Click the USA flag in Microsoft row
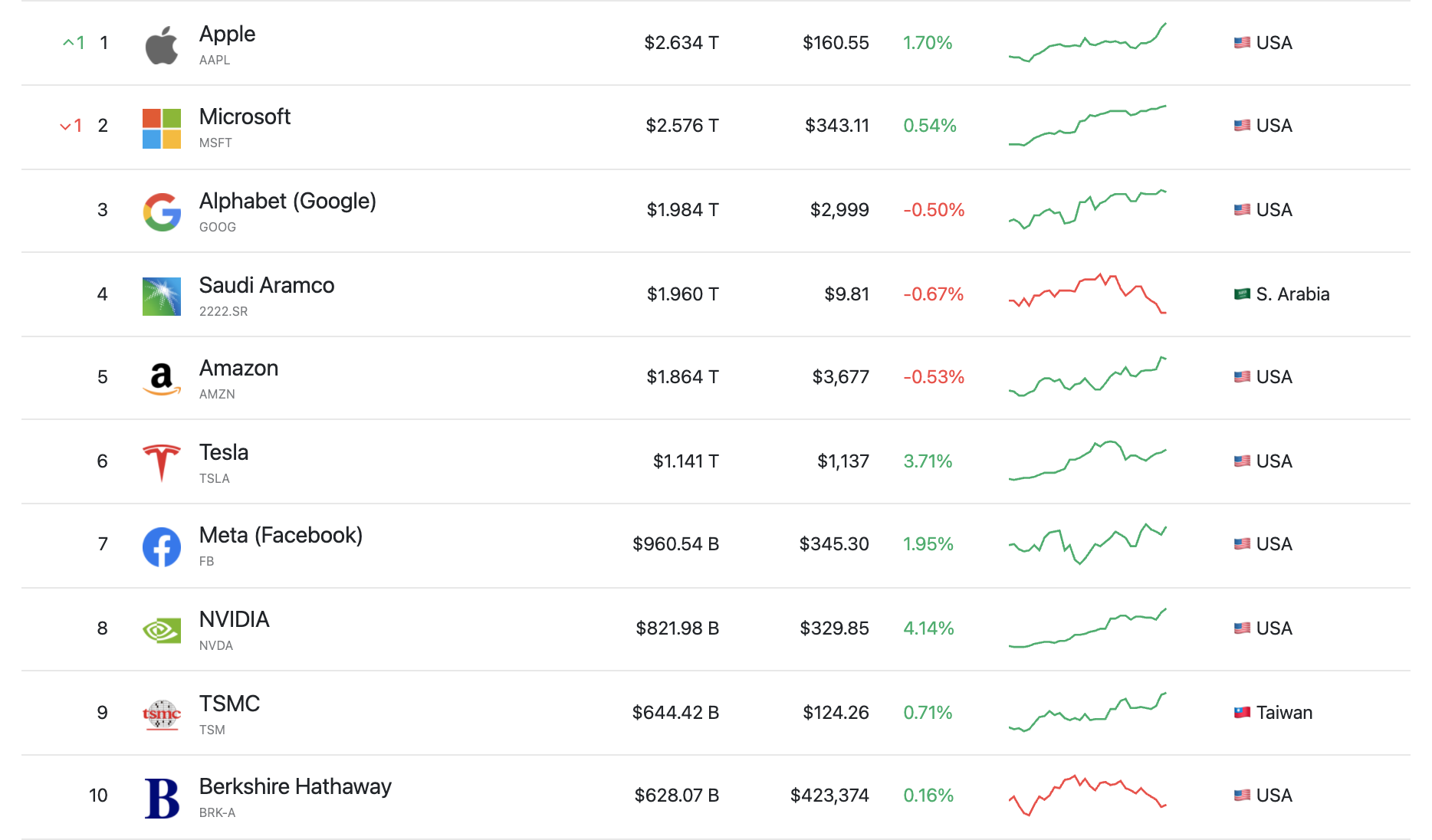 (x=1242, y=126)
